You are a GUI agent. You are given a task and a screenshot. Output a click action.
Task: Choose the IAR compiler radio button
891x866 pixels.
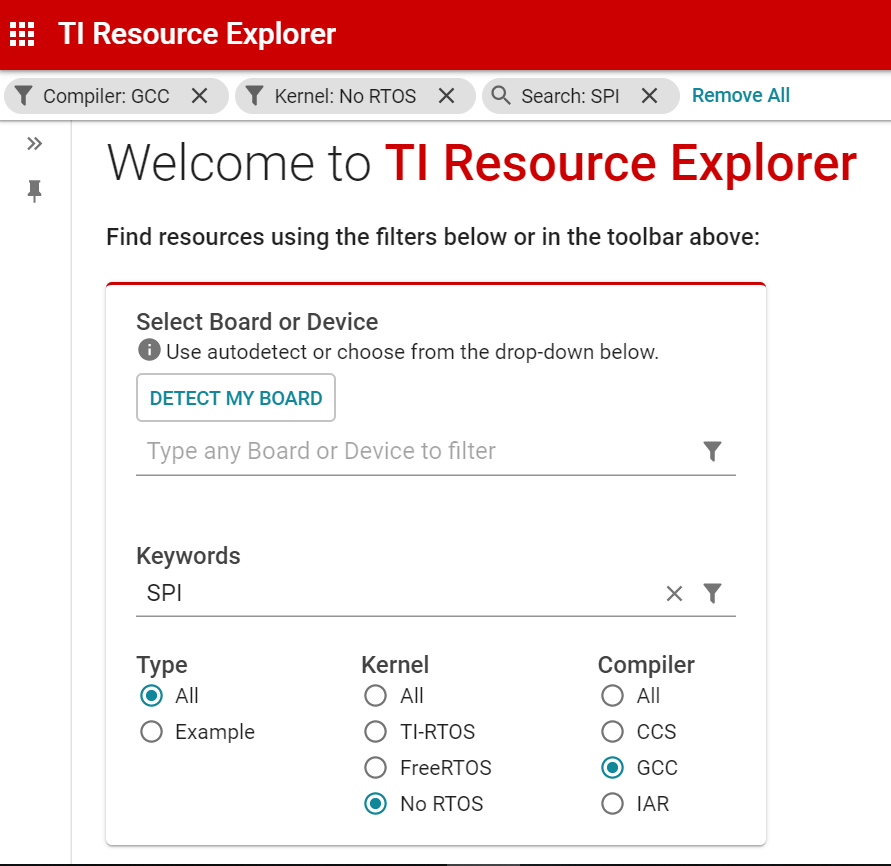[612, 804]
